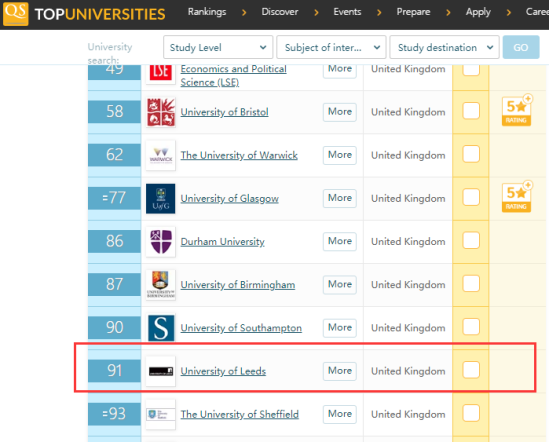Tick the compare checkbox for University of Leeds
Screen dimensions: 549x442
(471, 370)
